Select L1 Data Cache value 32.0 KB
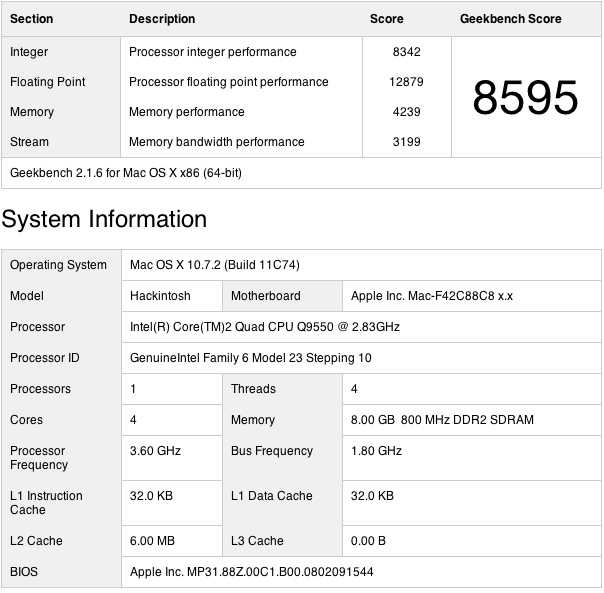Image resolution: width=604 pixels, height=593 pixels. (x=372, y=496)
